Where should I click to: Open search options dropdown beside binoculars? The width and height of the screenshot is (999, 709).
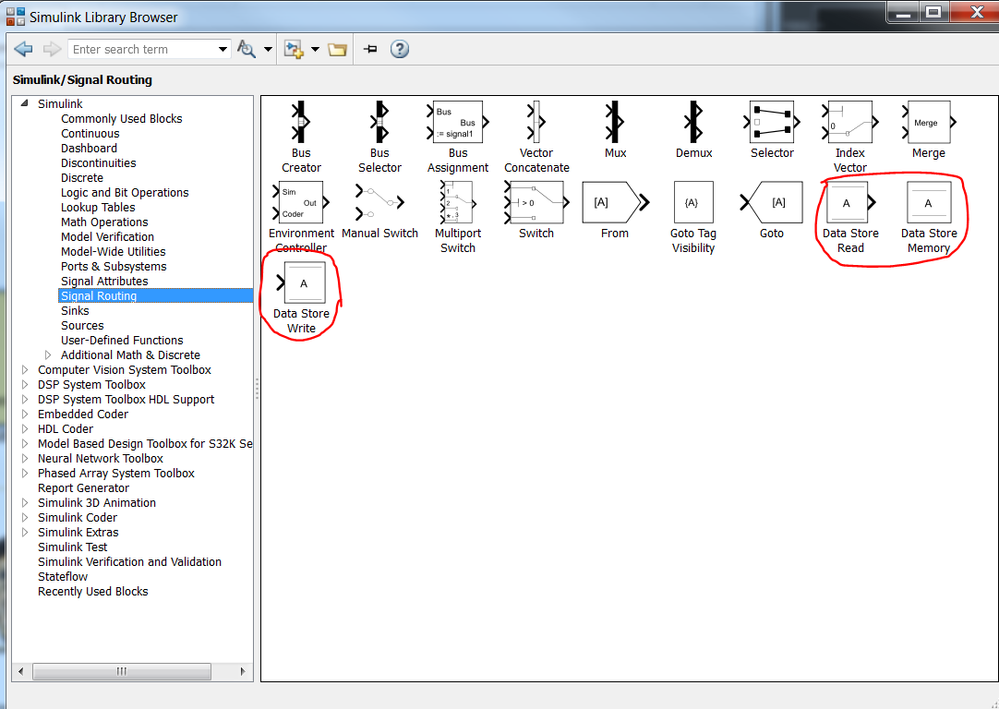(x=268, y=49)
